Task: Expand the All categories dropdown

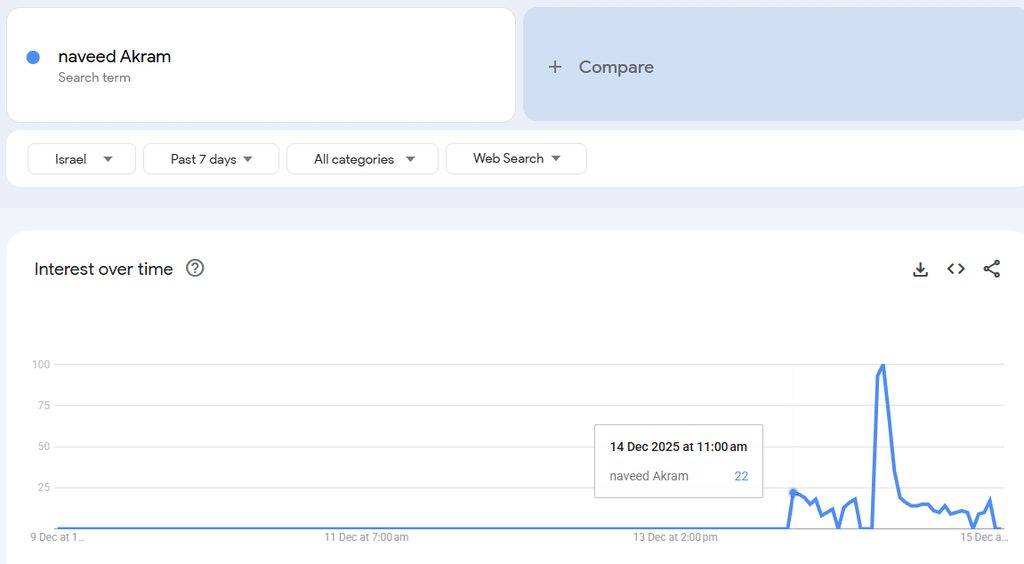Action: pos(362,159)
